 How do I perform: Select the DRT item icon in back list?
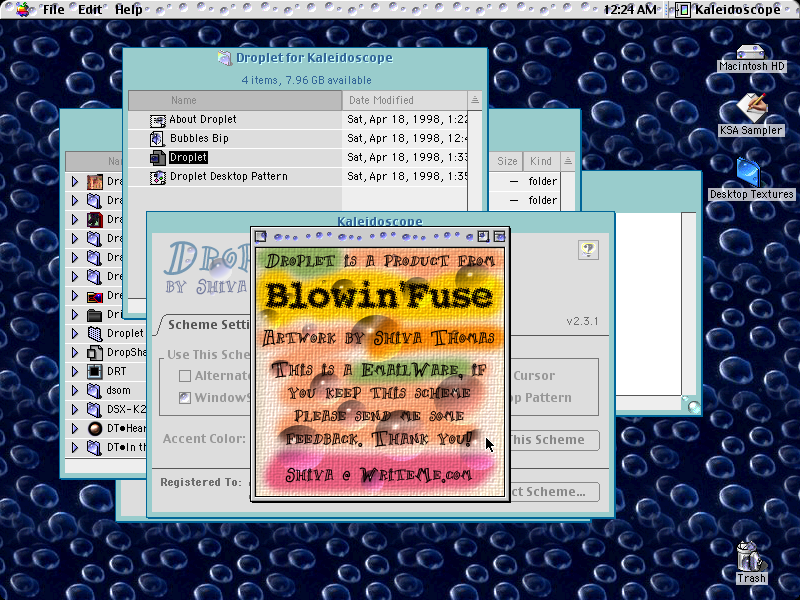[95, 371]
